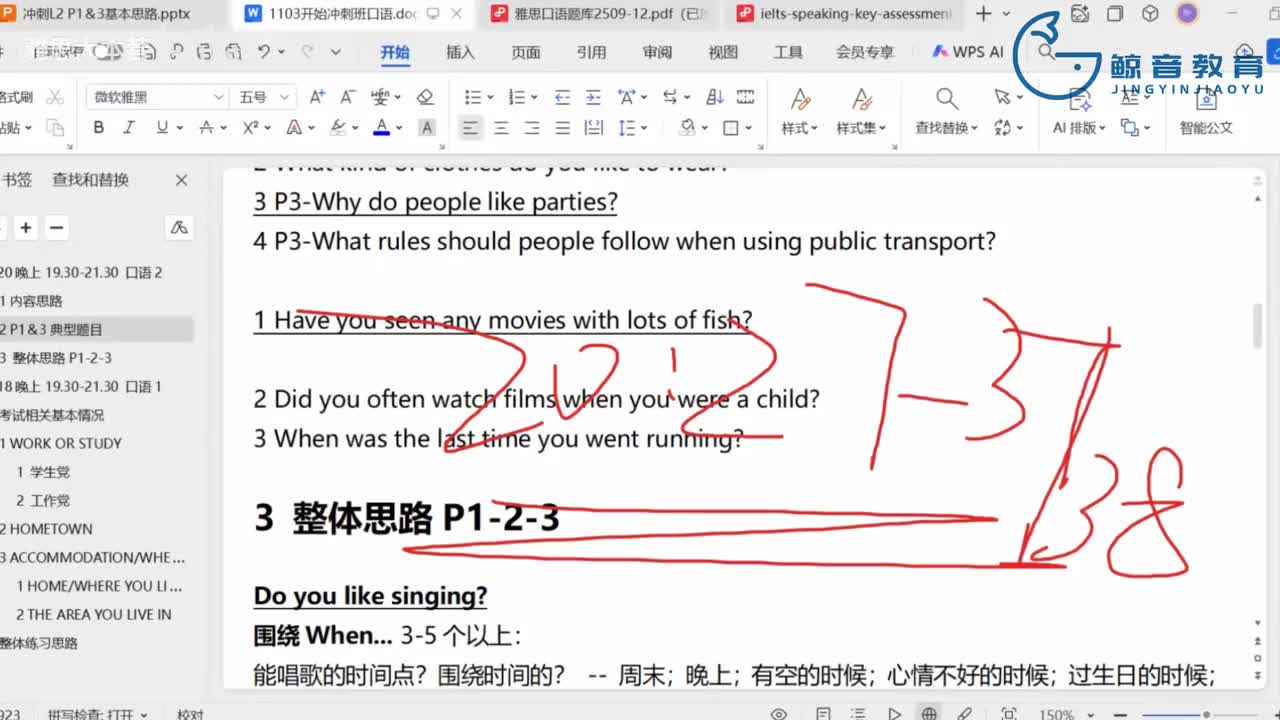Increase paragraph indent
This screenshot has height=720, width=1280.
pyautogui.click(x=593, y=97)
